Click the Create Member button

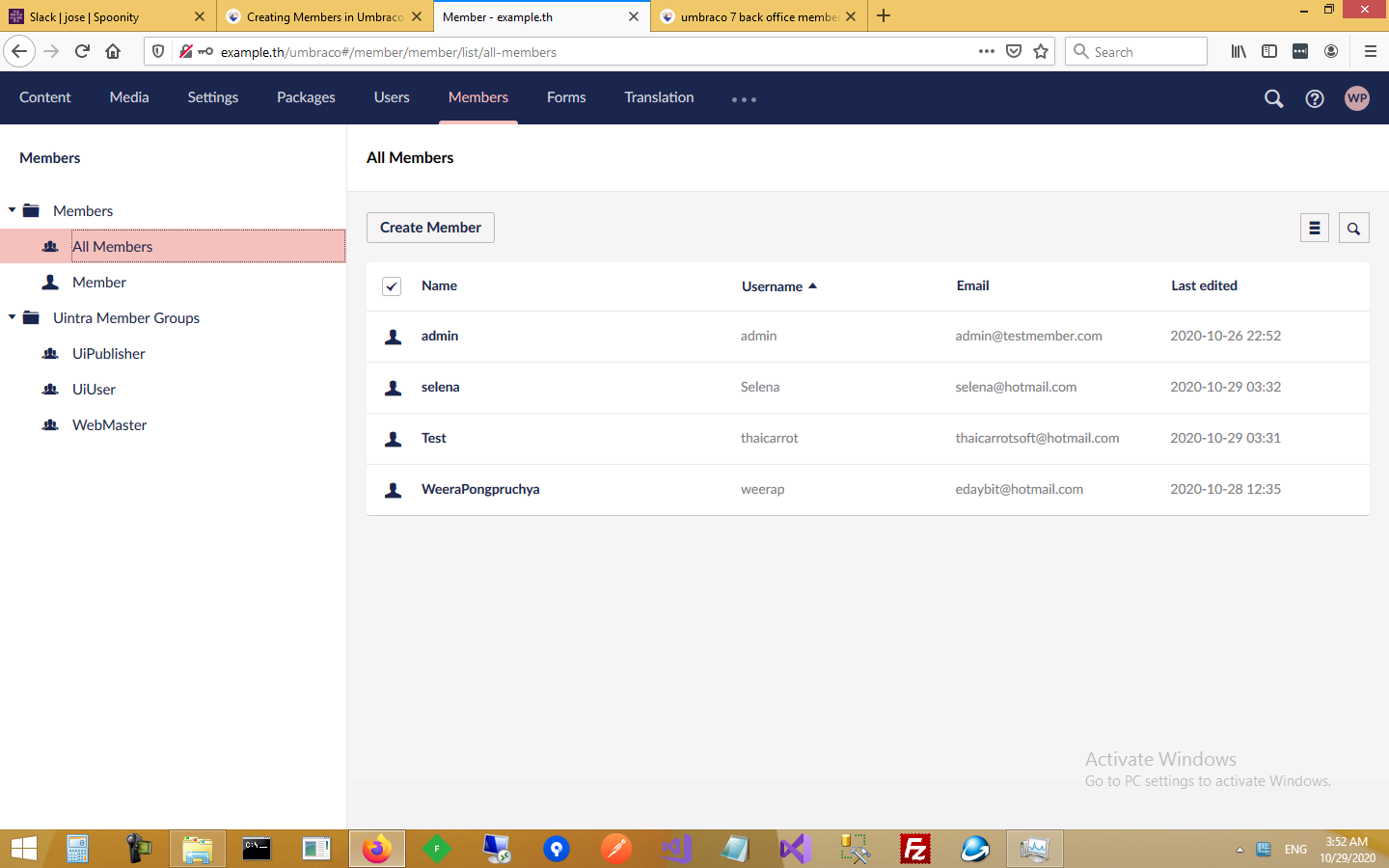(430, 228)
